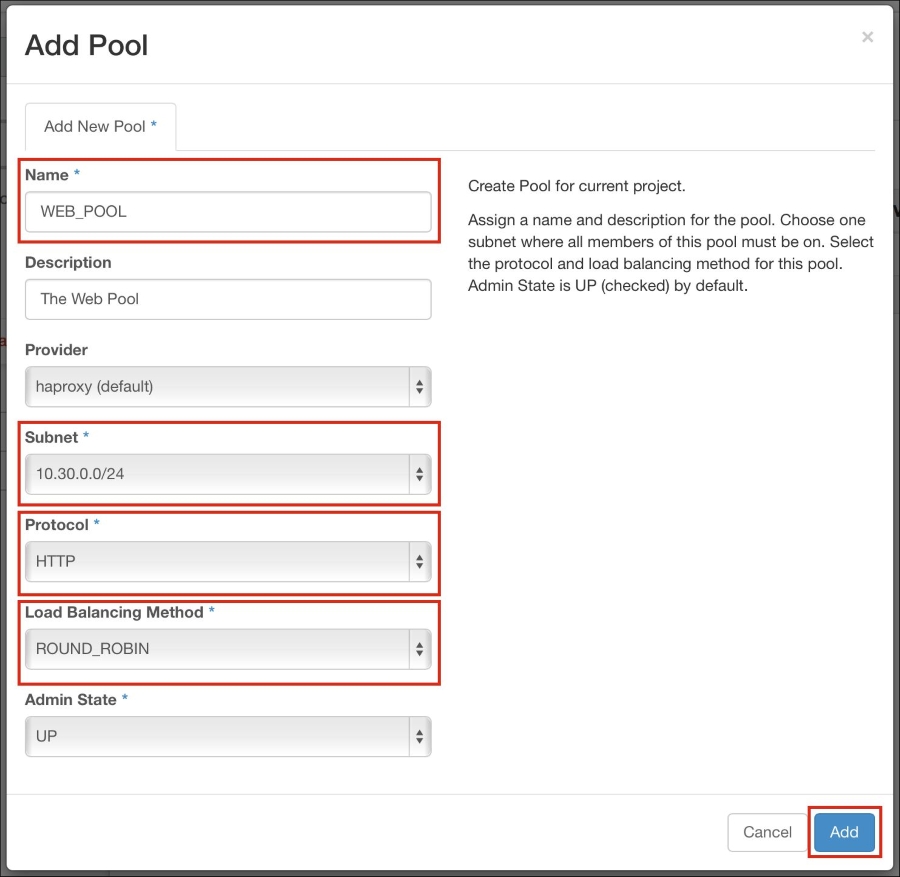Click the Cancel button
The image size is (900, 877).
[767, 832]
